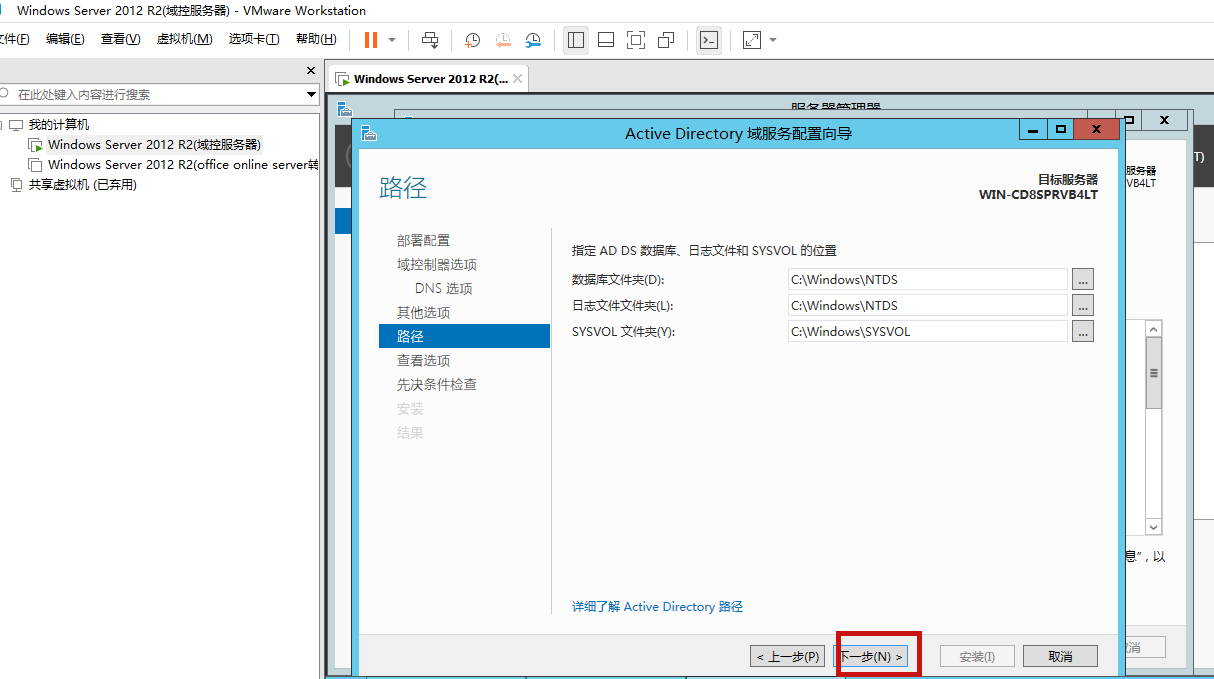
Task: Take a snapshot of this virtual machine
Action: (472, 40)
